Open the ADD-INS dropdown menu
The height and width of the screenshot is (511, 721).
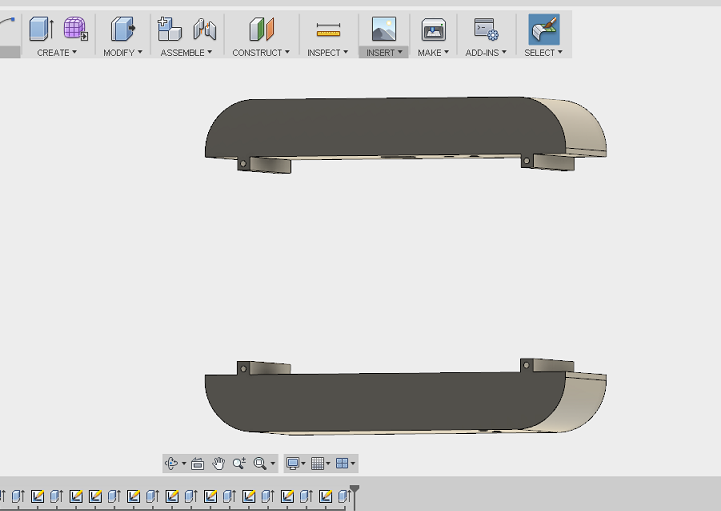click(486, 52)
